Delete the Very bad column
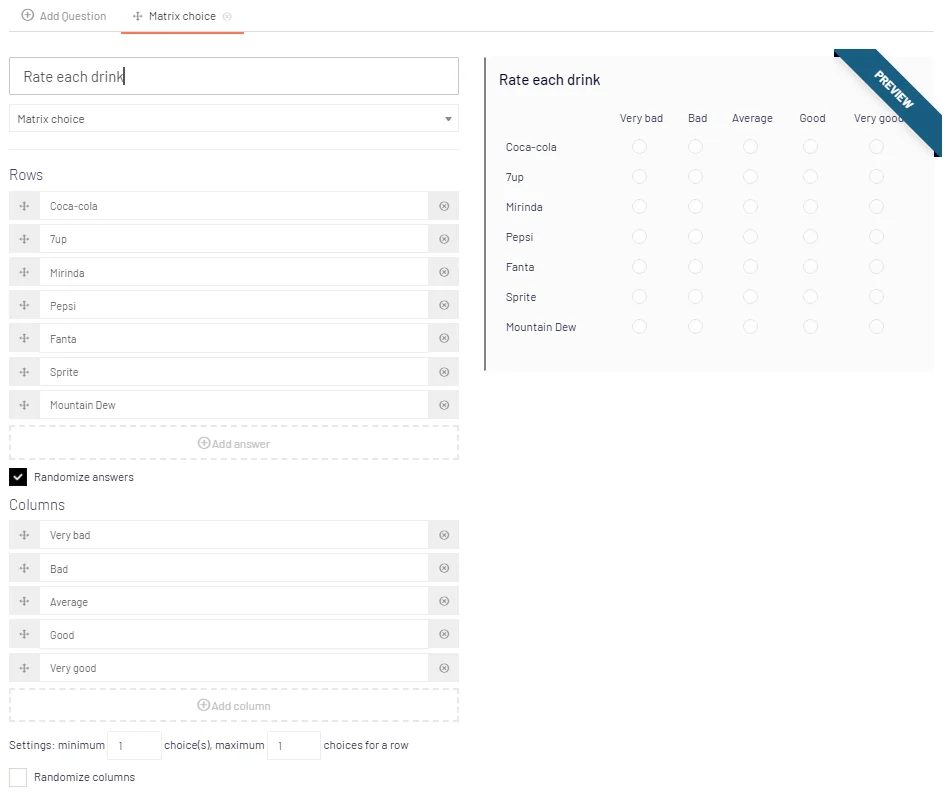The width and height of the screenshot is (947, 793). pos(444,535)
